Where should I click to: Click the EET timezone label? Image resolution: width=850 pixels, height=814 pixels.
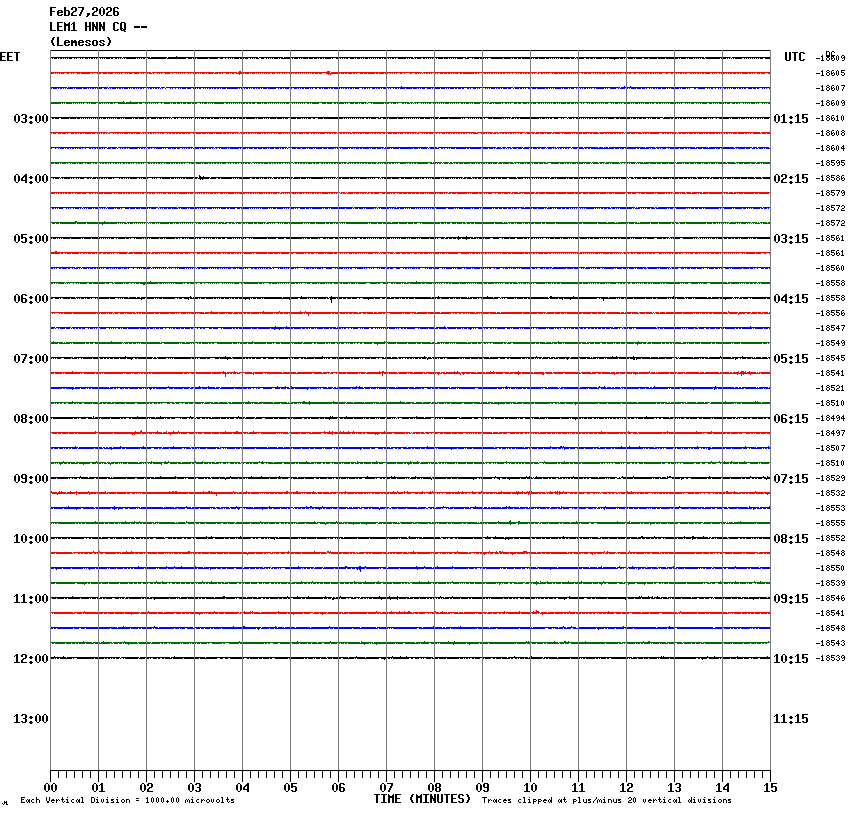point(10,57)
